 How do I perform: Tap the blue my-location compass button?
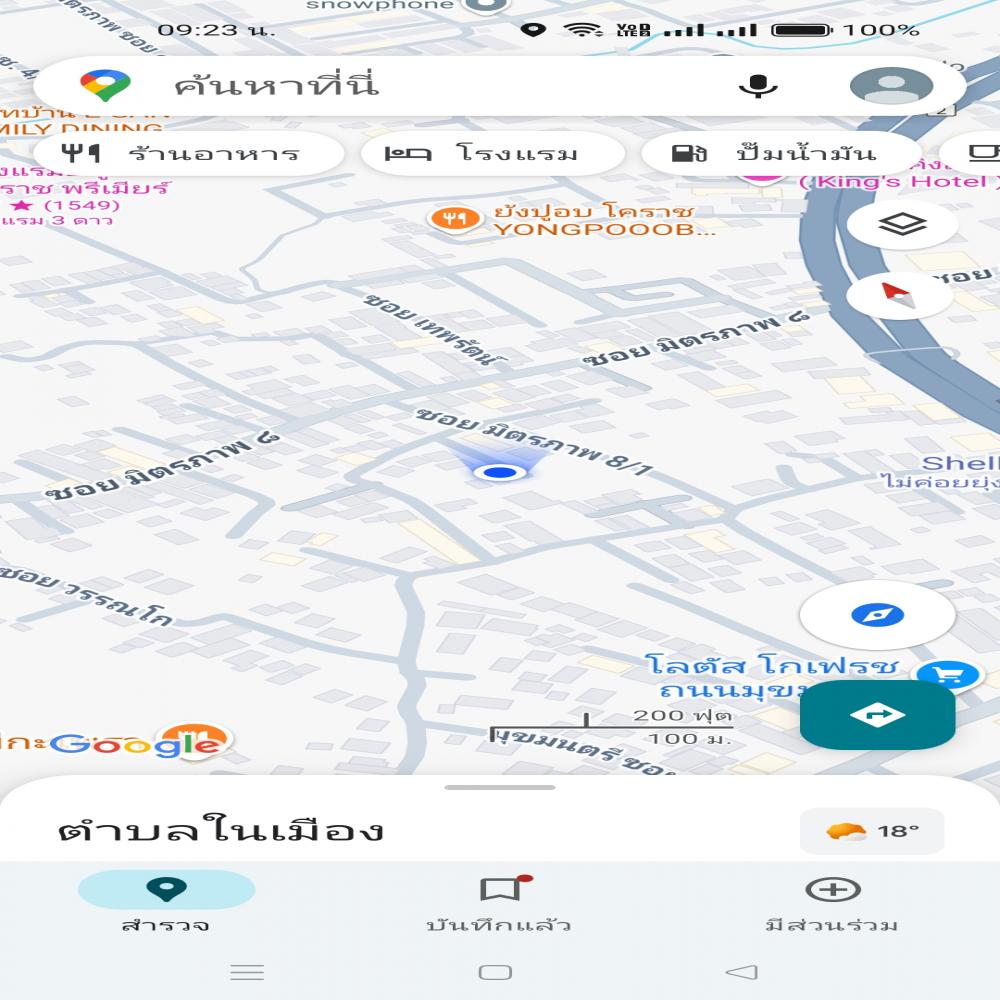(x=878, y=615)
